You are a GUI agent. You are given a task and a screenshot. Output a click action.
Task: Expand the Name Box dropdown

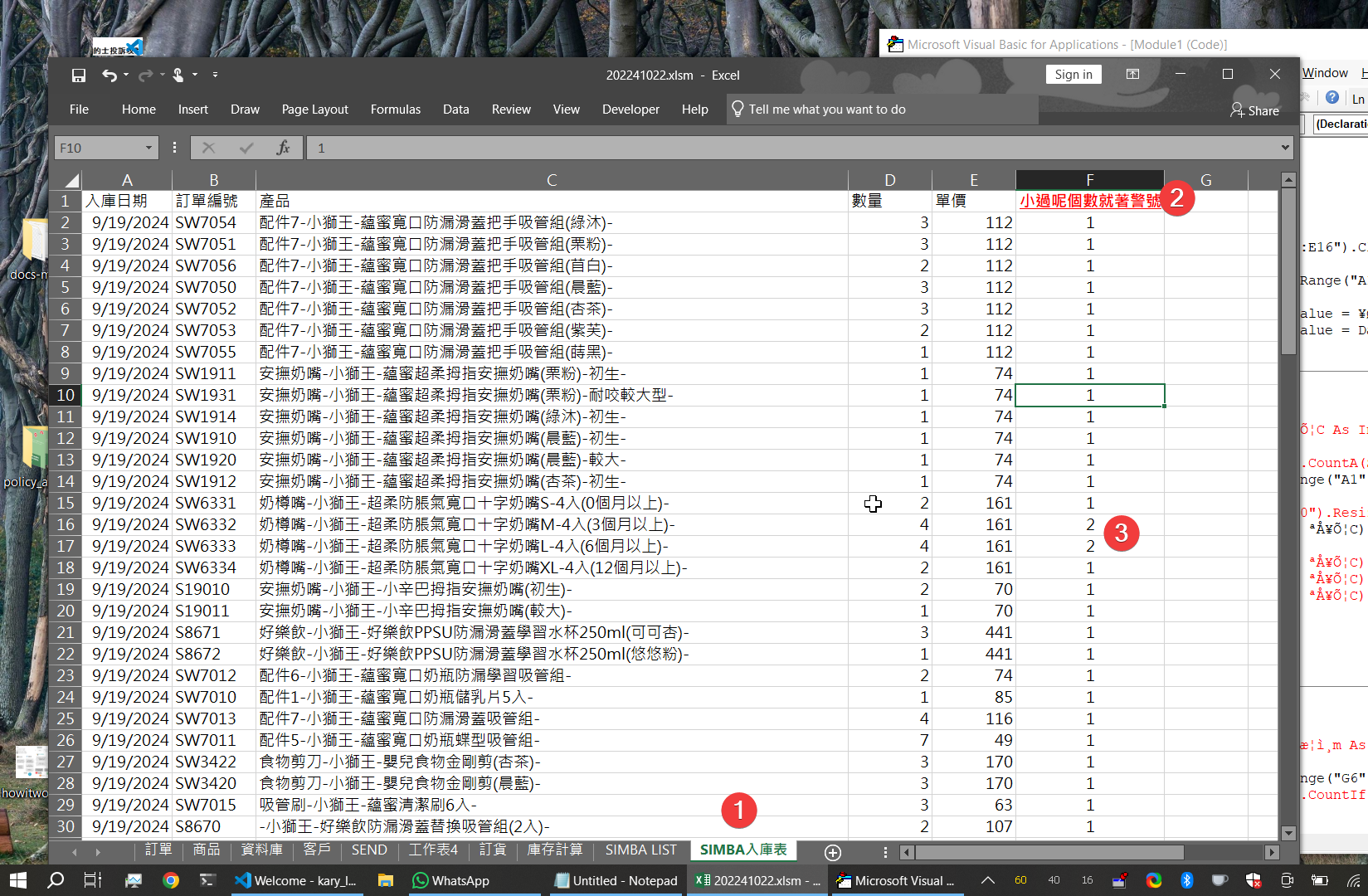148,148
